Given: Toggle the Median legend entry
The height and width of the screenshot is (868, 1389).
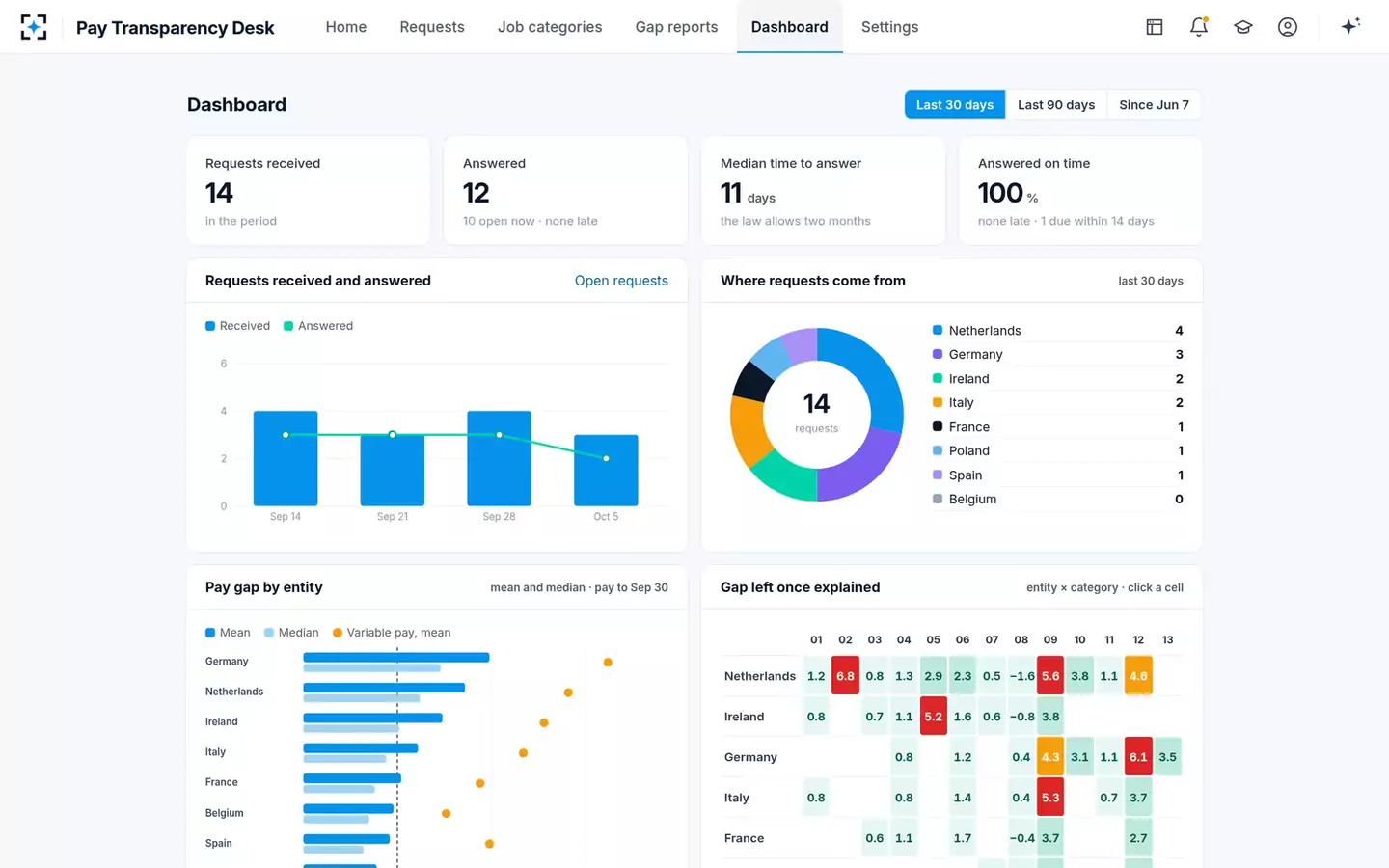Looking at the screenshot, I should 291,633.
